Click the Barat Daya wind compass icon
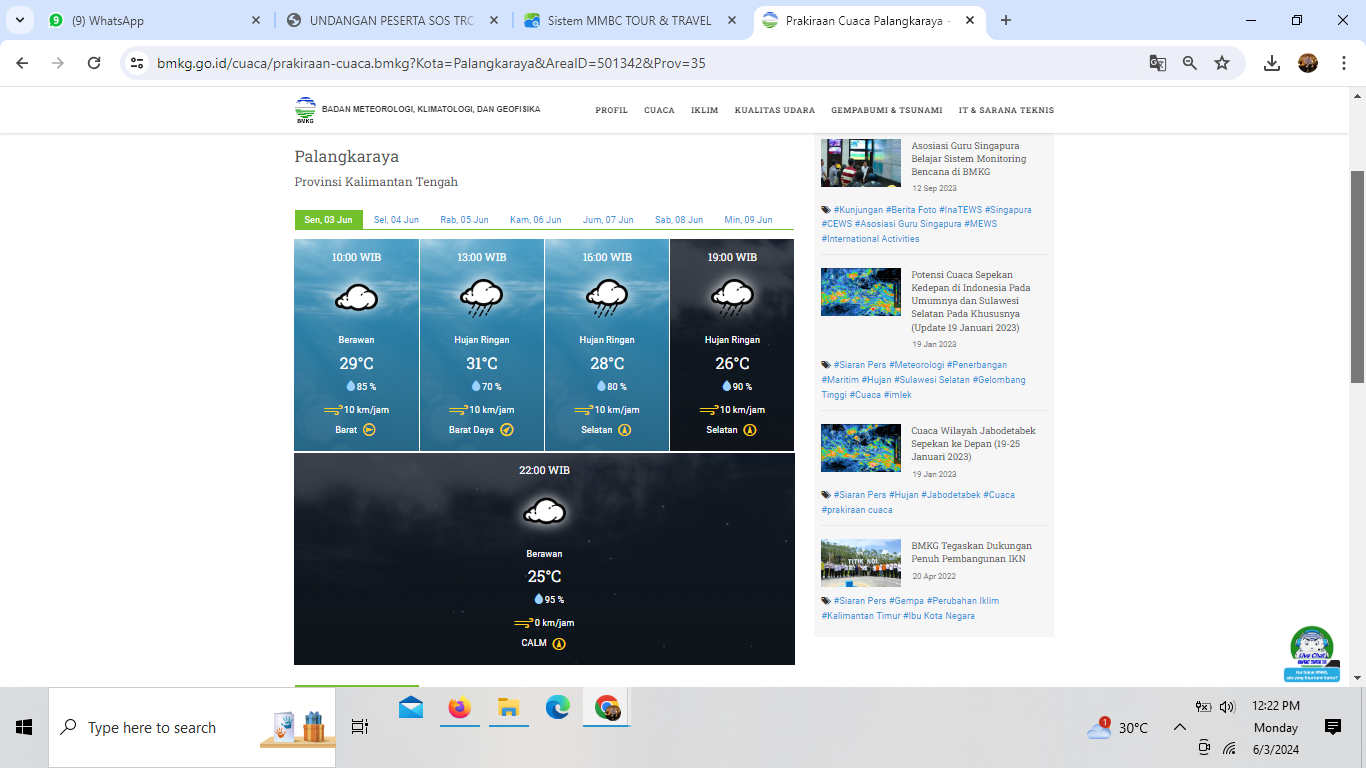This screenshot has height=768, width=1366. point(507,430)
